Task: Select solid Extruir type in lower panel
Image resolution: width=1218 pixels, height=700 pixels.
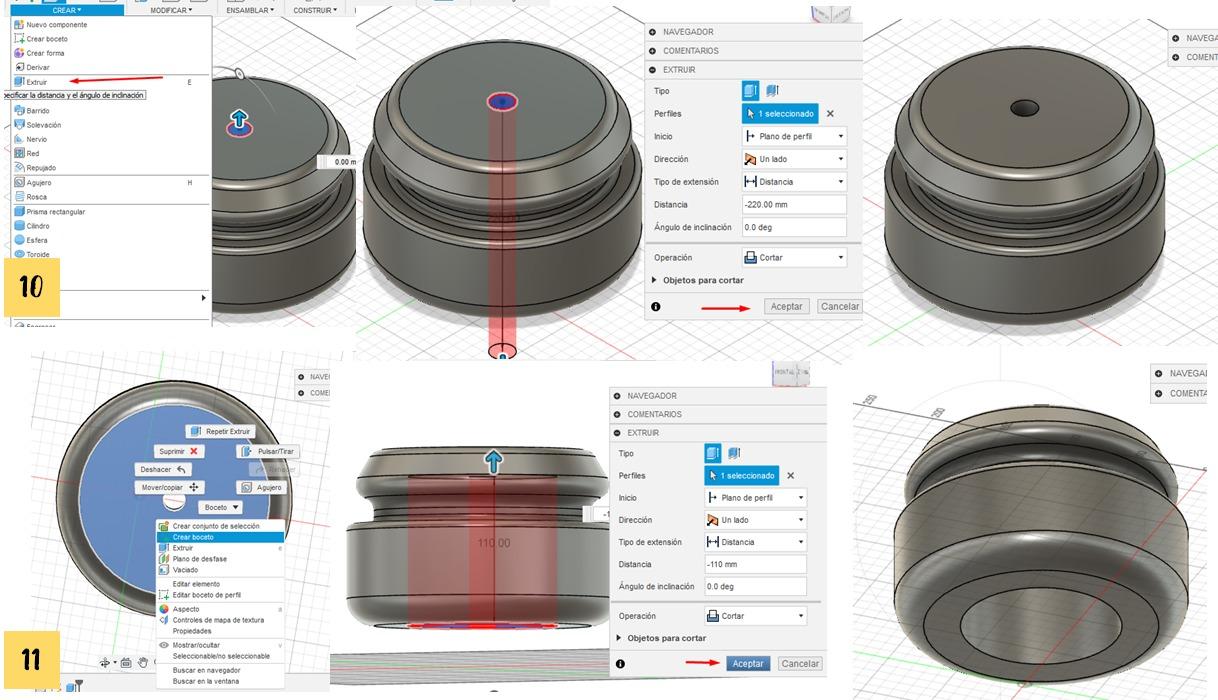Action: click(x=713, y=453)
